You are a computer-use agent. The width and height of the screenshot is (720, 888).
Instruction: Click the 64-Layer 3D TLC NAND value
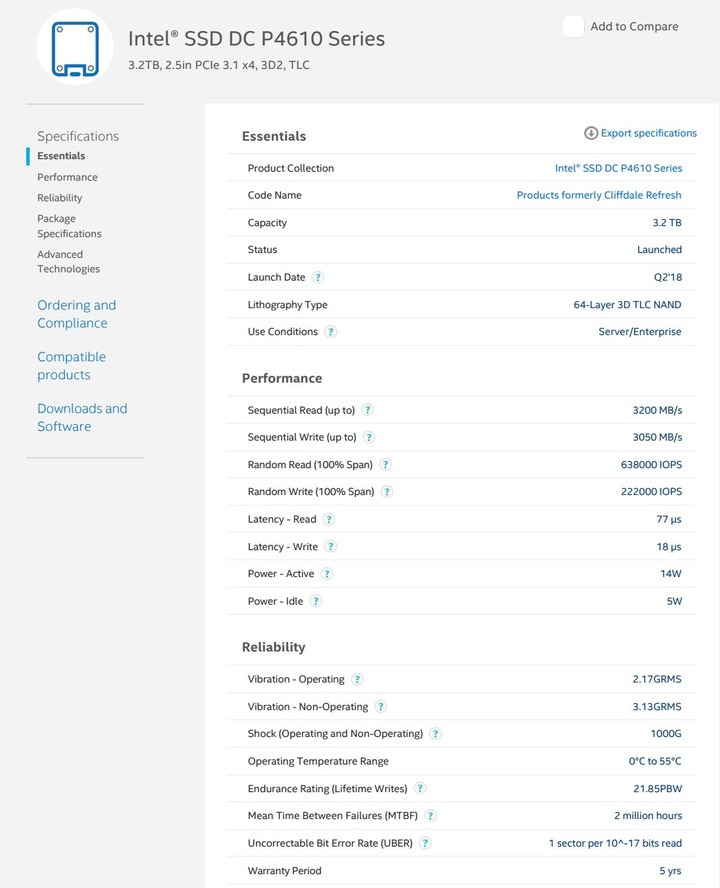coord(627,305)
